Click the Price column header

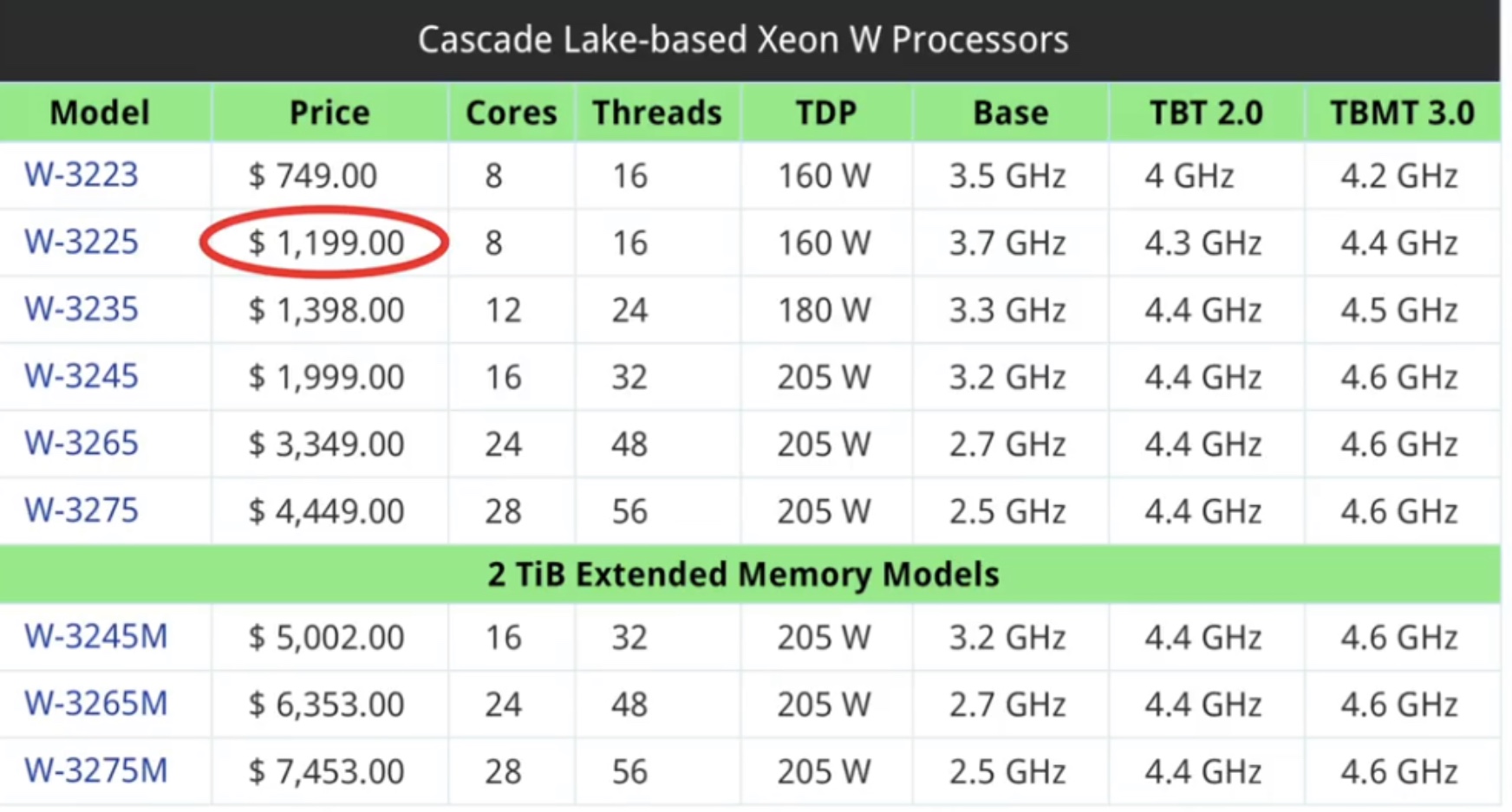point(329,113)
